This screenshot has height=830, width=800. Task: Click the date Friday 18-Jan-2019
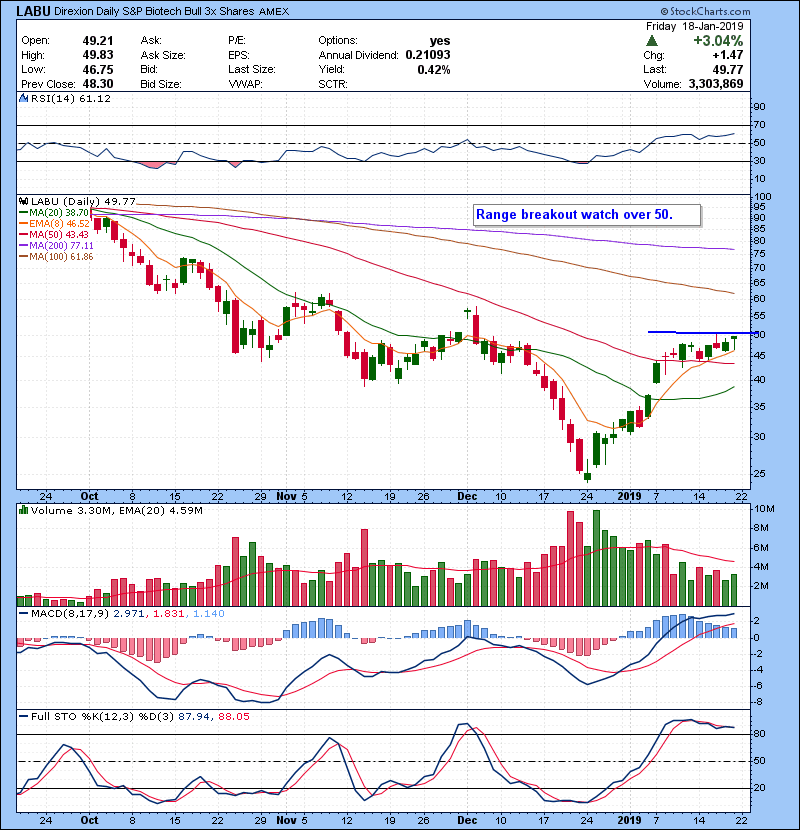tap(694, 26)
